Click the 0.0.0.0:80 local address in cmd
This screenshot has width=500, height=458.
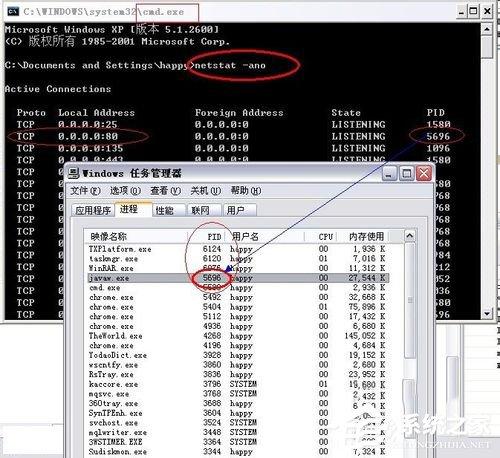[x=88, y=136]
